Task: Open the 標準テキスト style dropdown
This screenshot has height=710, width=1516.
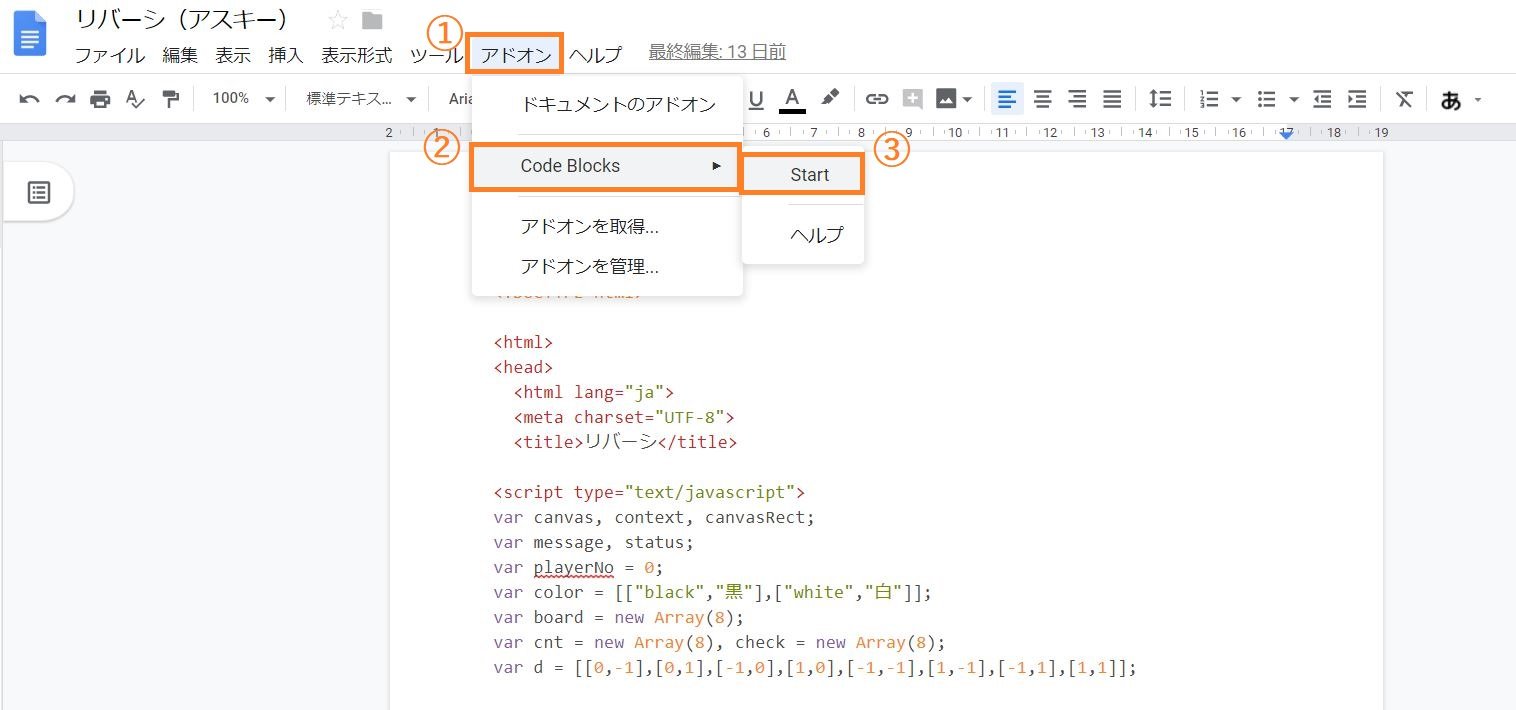Action: click(361, 99)
